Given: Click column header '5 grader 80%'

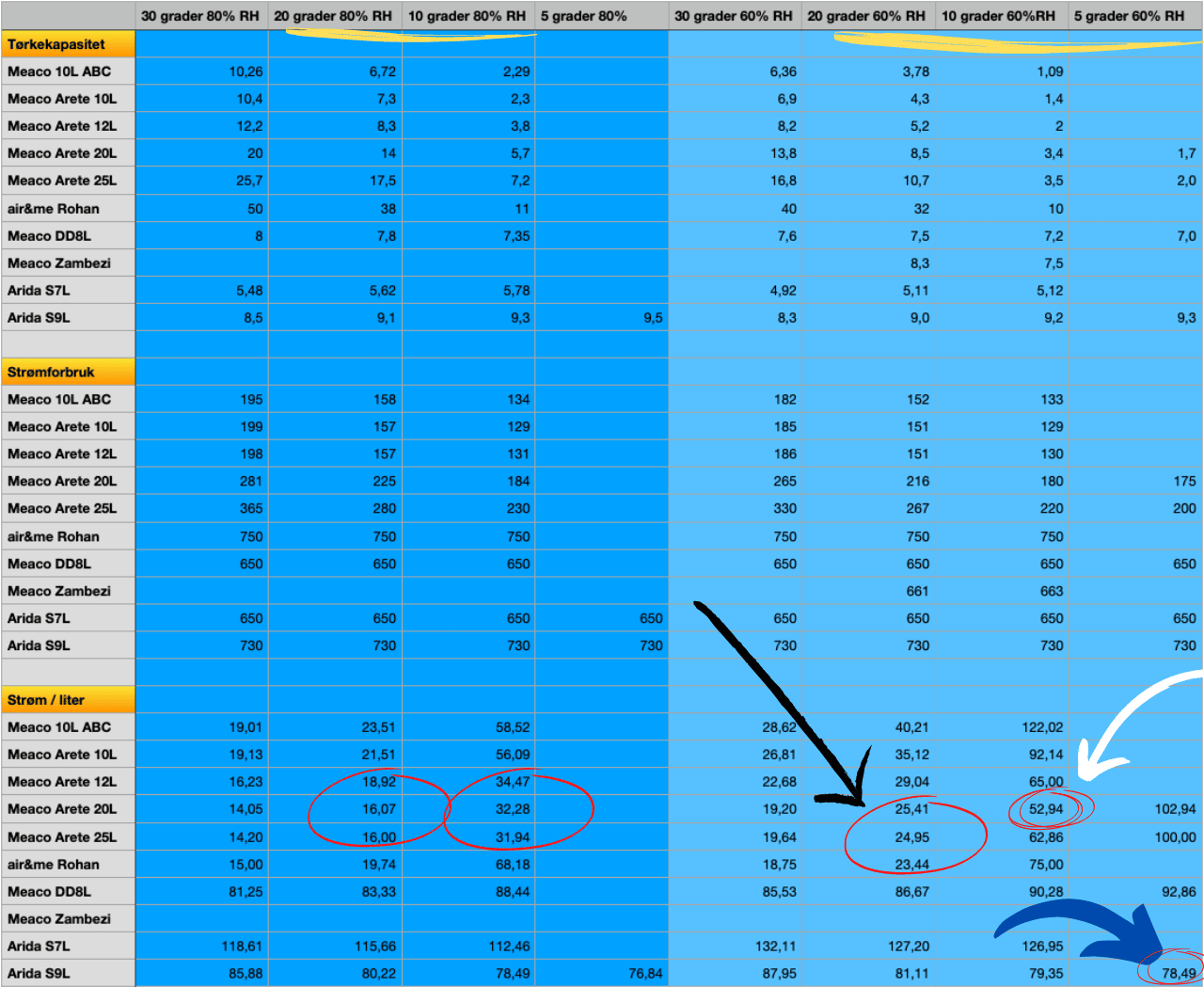Looking at the screenshot, I should tap(602, 16).
